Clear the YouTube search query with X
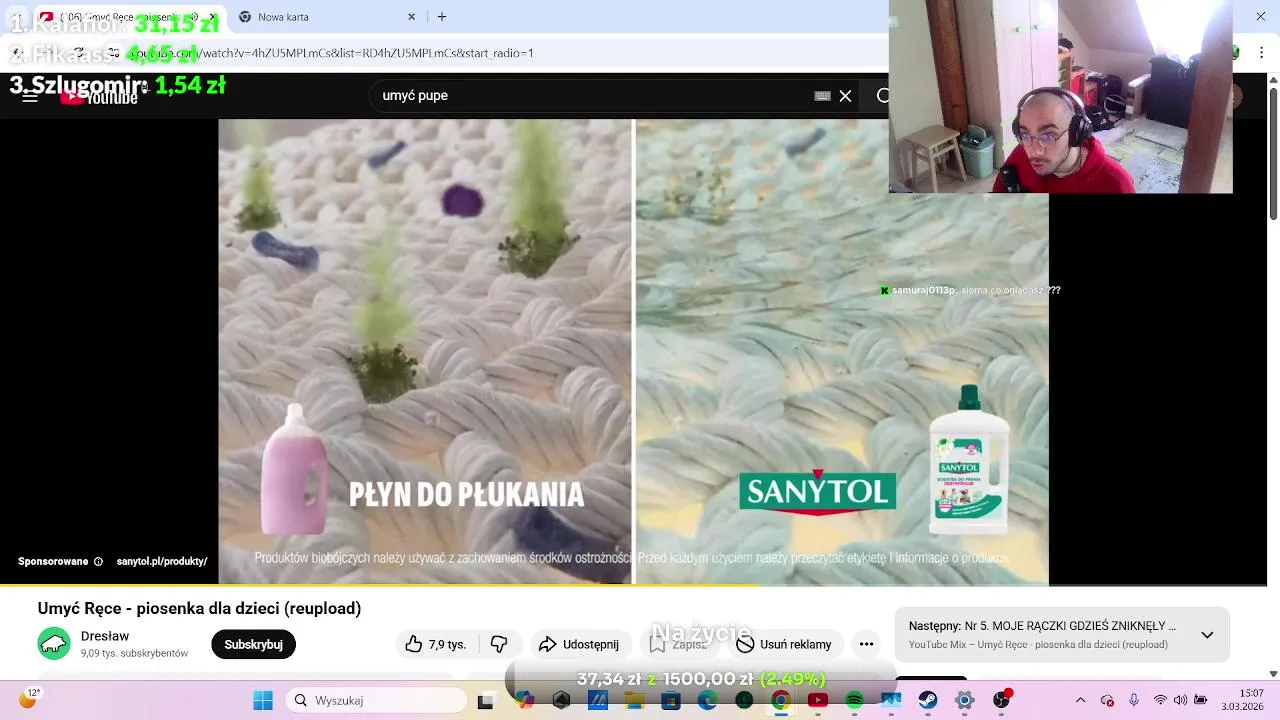This screenshot has width=1280, height=720. pyautogui.click(x=845, y=96)
